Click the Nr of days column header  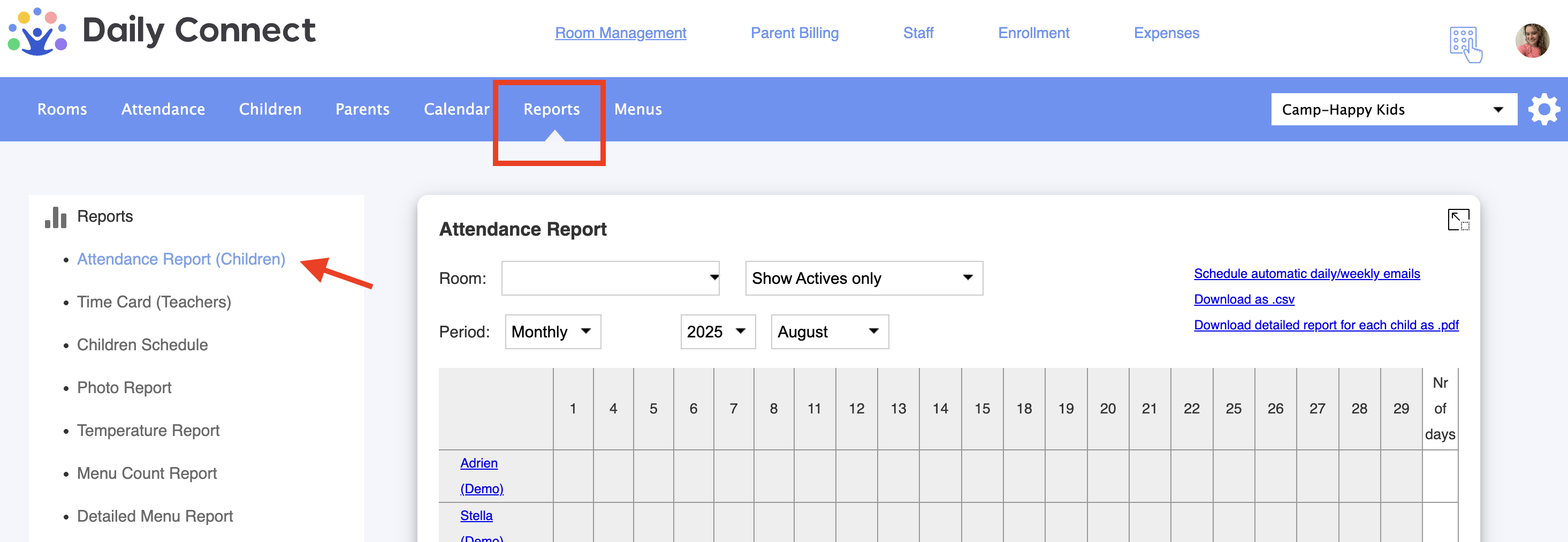1440,409
